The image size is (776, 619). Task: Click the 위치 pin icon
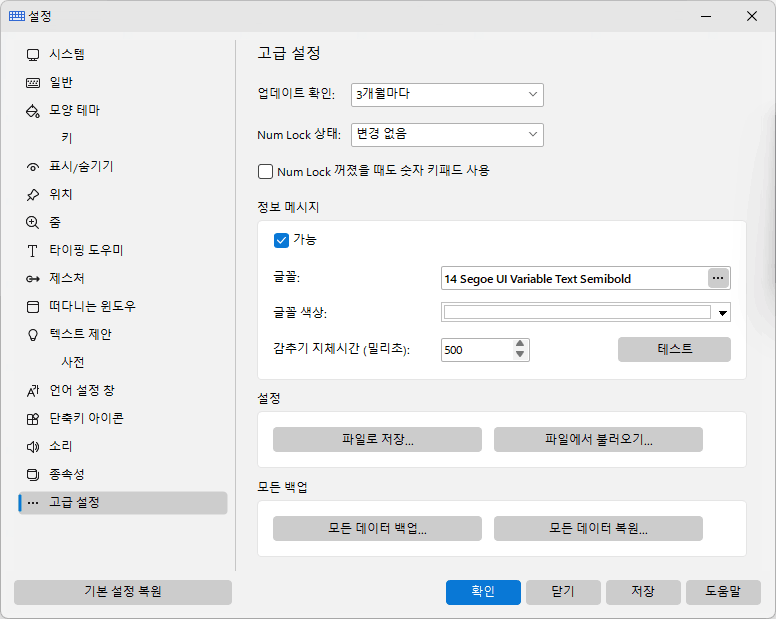(33, 195)
